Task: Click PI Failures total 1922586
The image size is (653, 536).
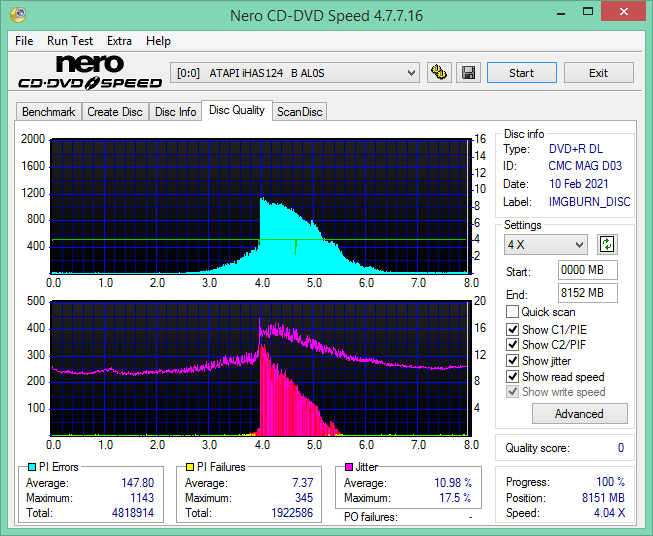Action: (x=292, y=513)
